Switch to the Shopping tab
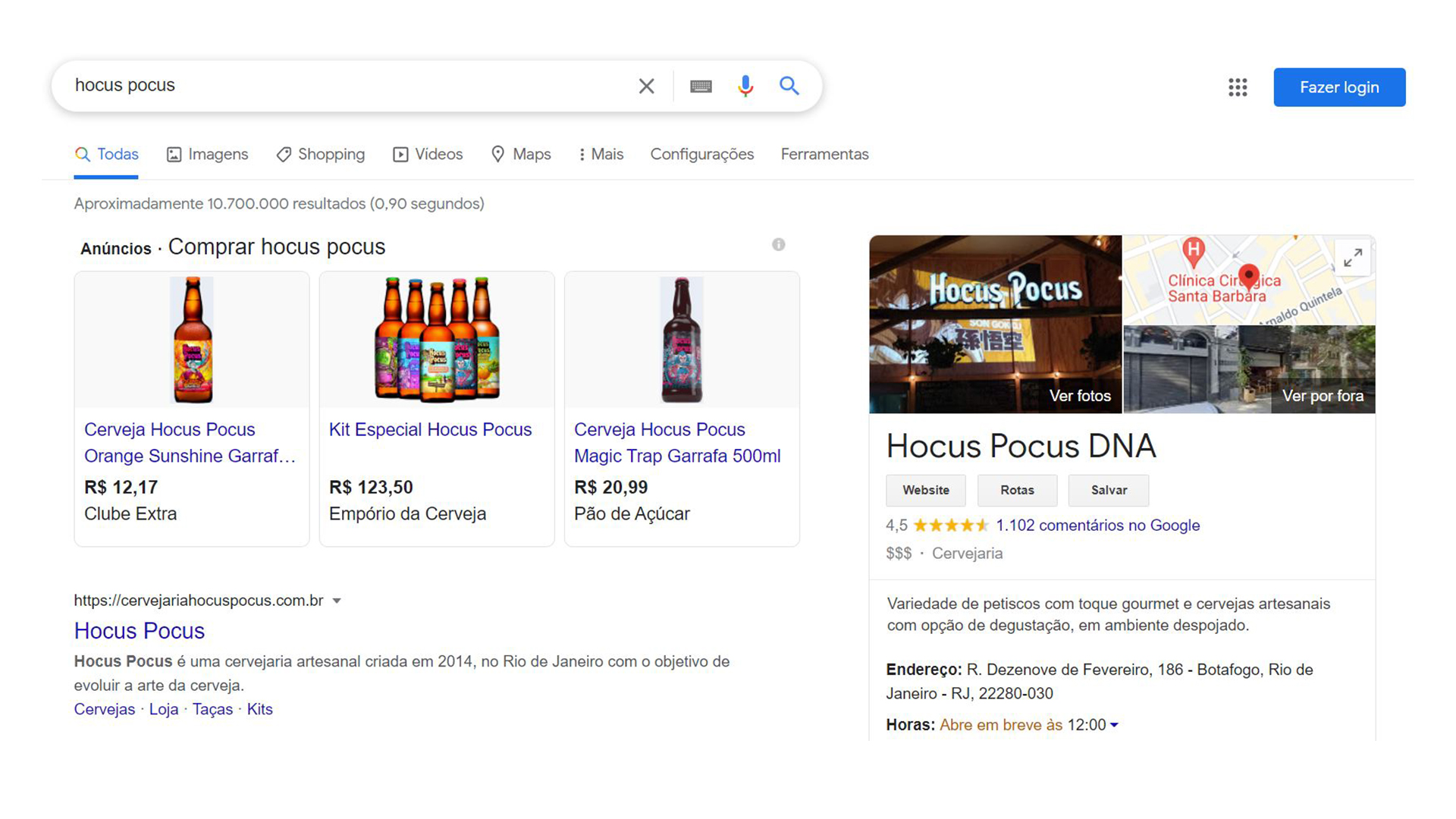Screen dimensions: 1456x819 [320, 155]
